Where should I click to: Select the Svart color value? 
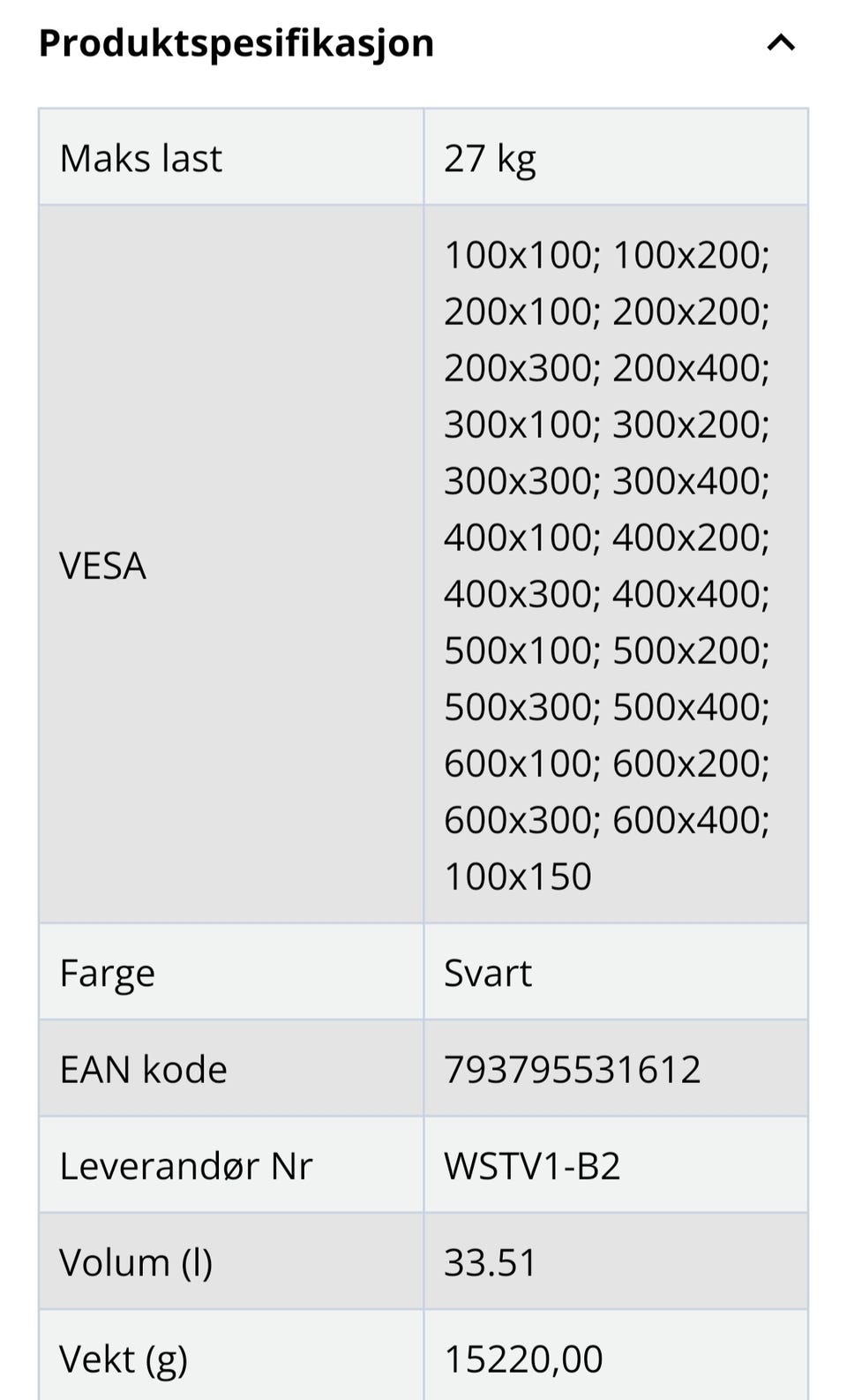(488, 973)
